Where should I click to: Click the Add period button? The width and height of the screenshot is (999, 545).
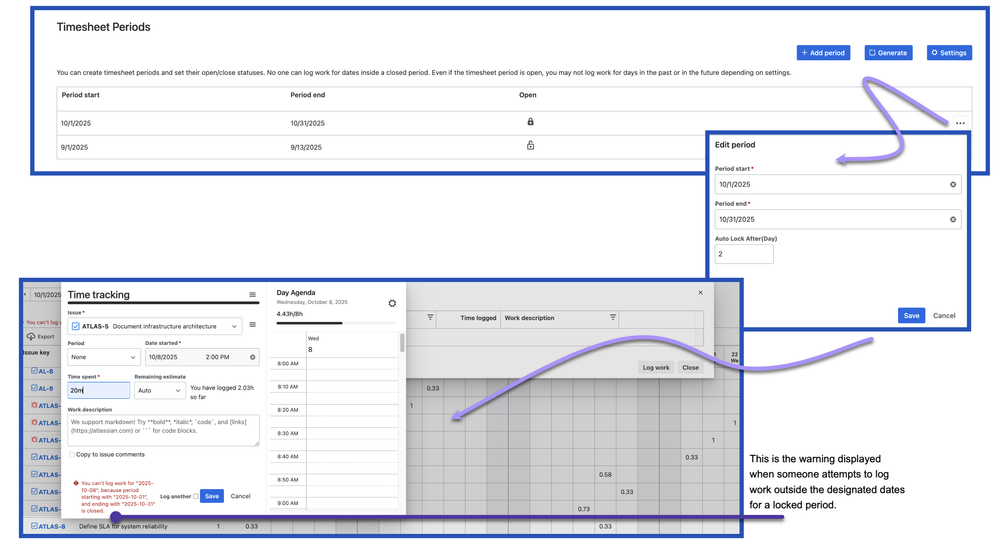(x=823, y=53)
